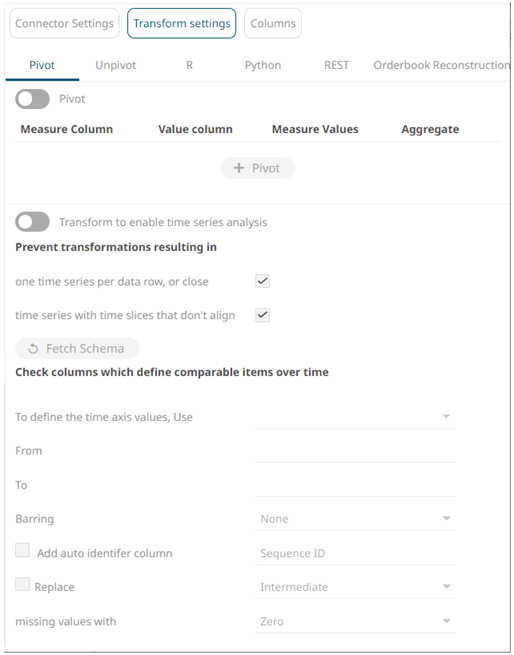
Task: Open the Python transform tab
Action: [263, 65]
